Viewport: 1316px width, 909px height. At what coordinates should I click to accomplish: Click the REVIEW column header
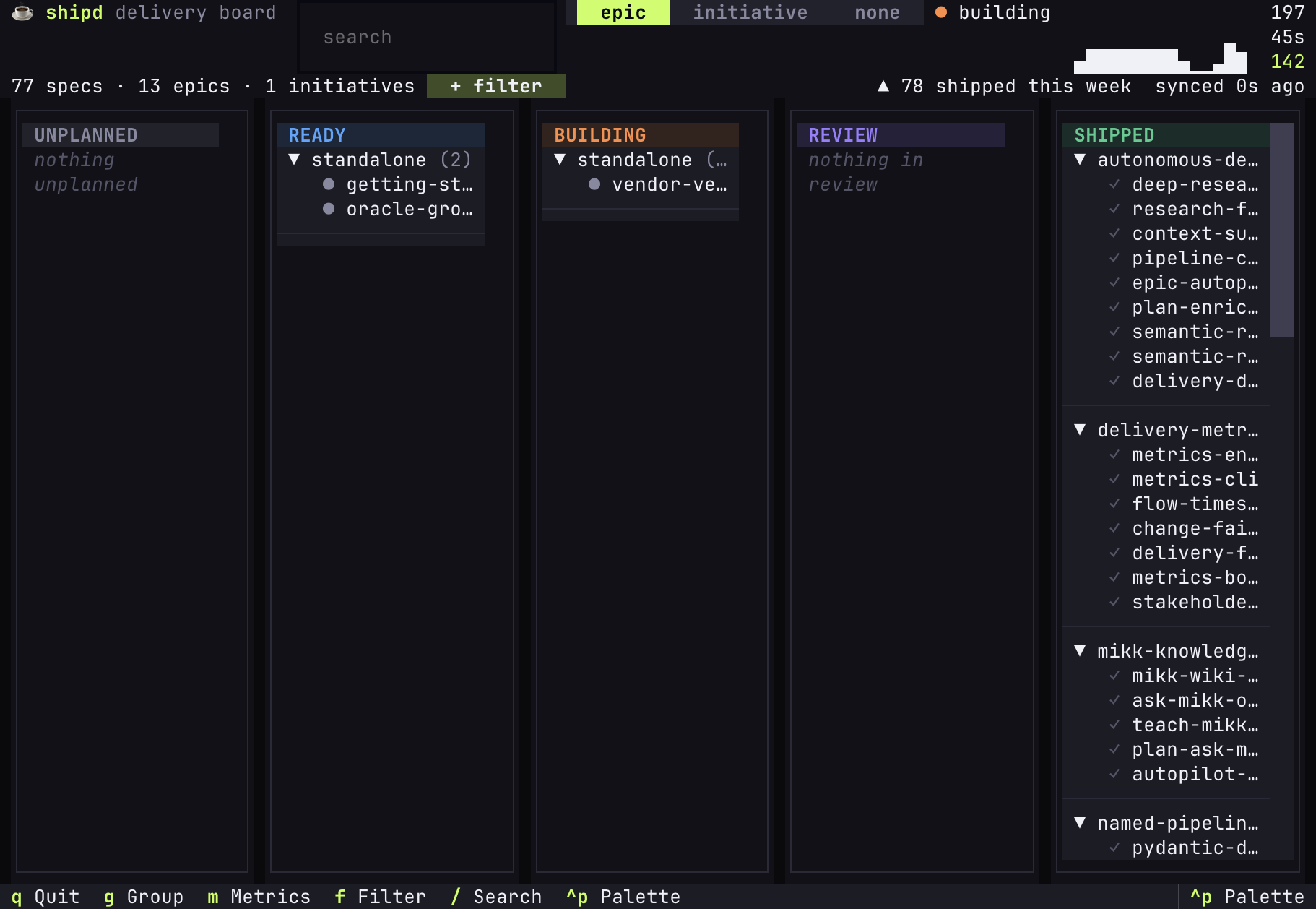901,135
